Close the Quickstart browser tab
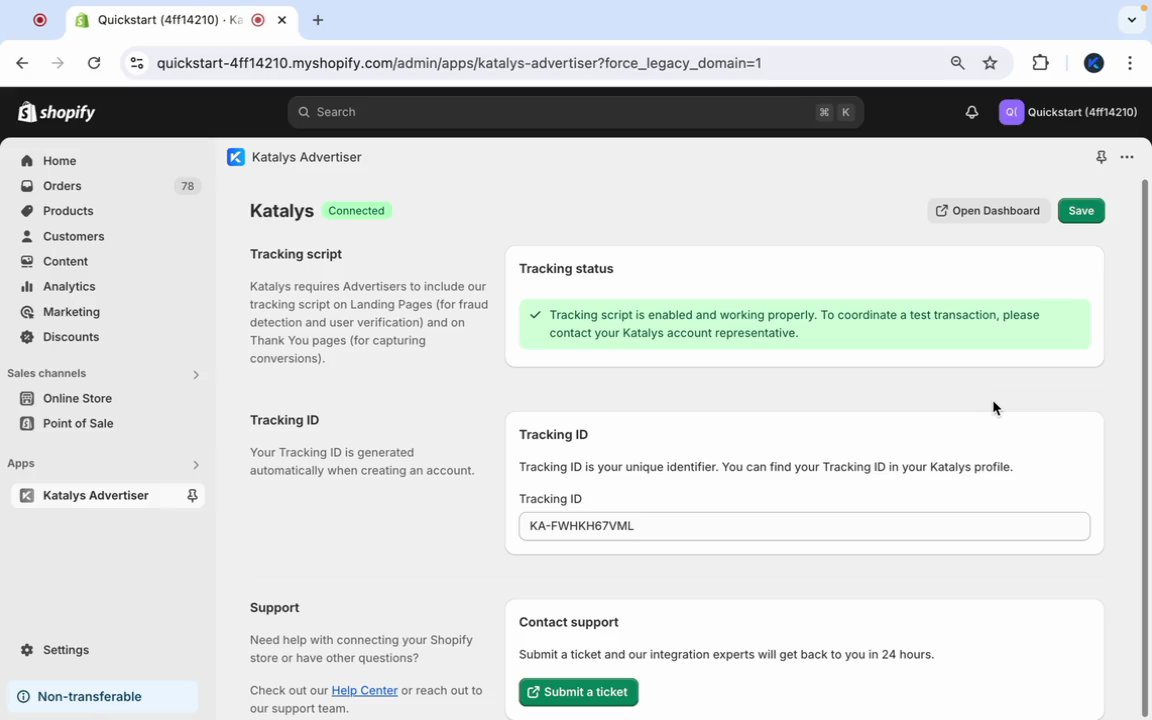 tap(281, 21)
